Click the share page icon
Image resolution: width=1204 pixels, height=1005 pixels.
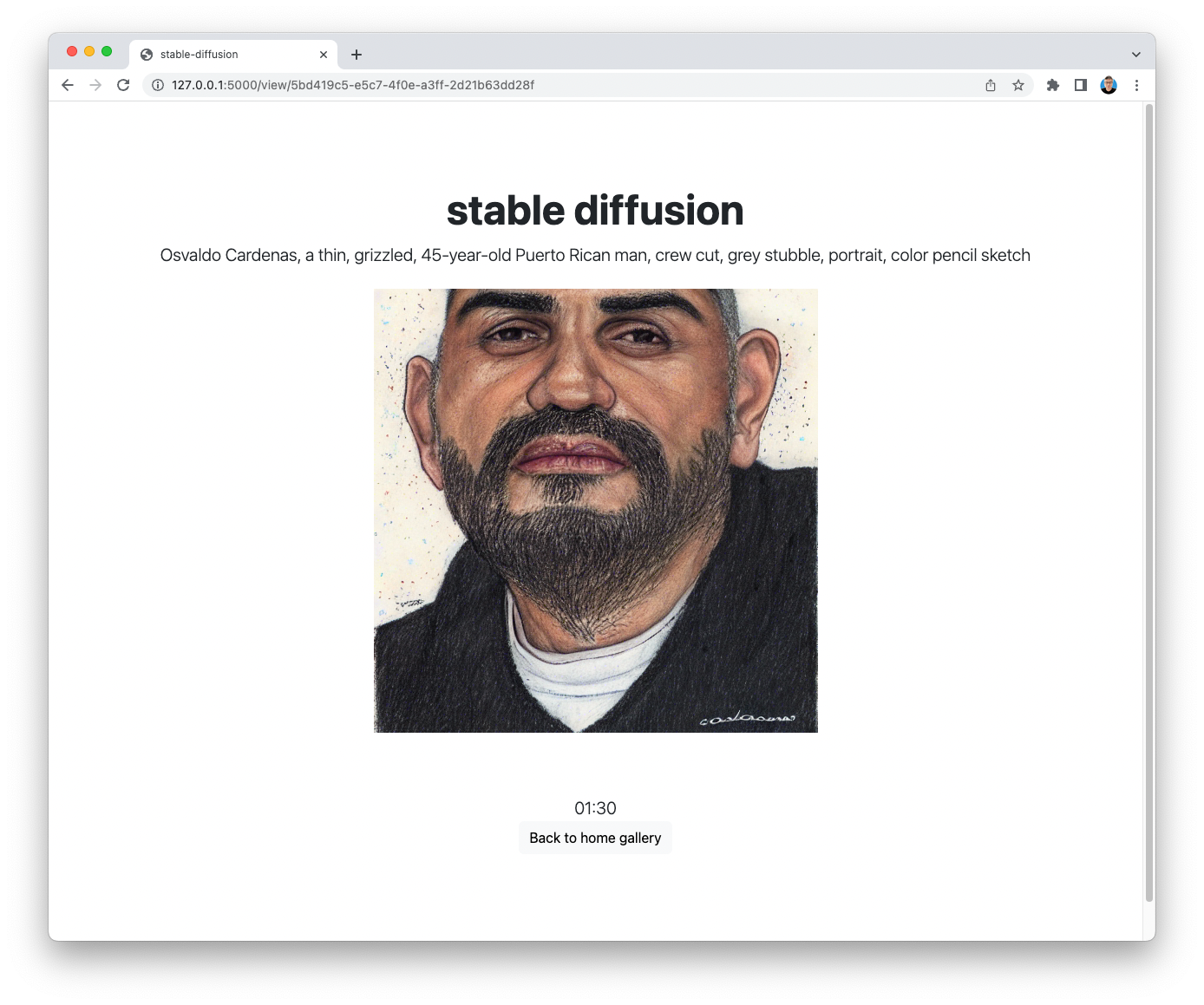pyautogui.click(x=991, y=85)
